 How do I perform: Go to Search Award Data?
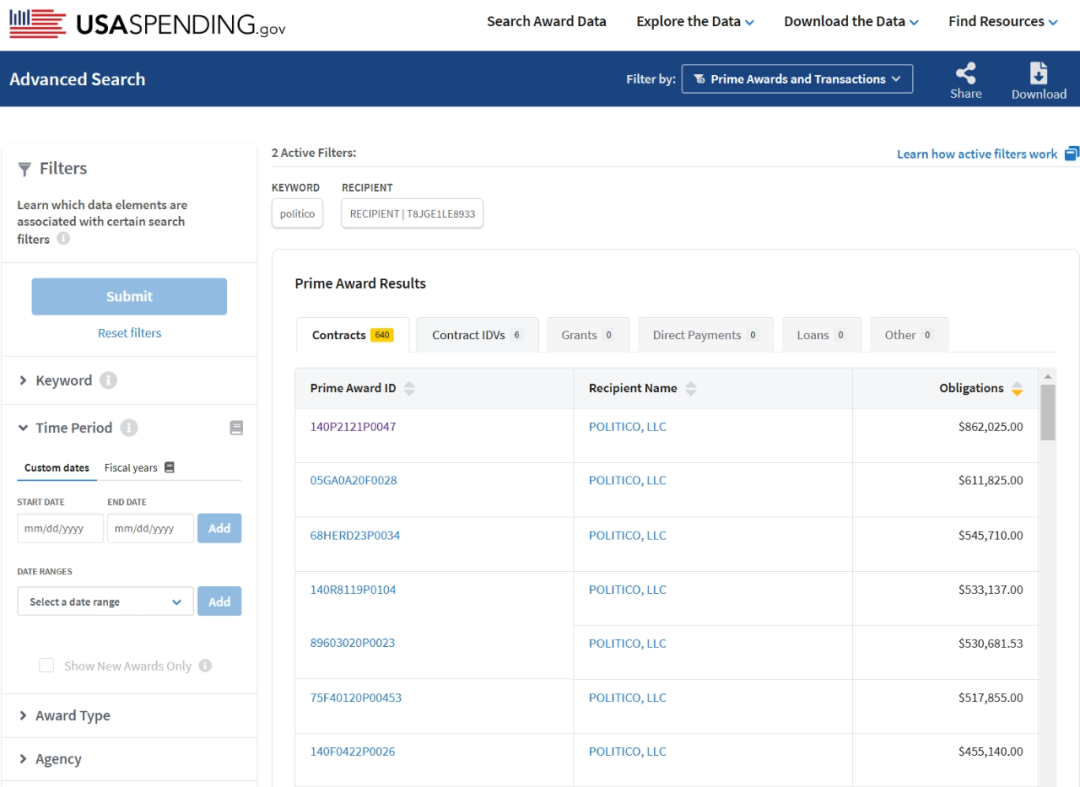pyautogui.click(x=546, y=21)
